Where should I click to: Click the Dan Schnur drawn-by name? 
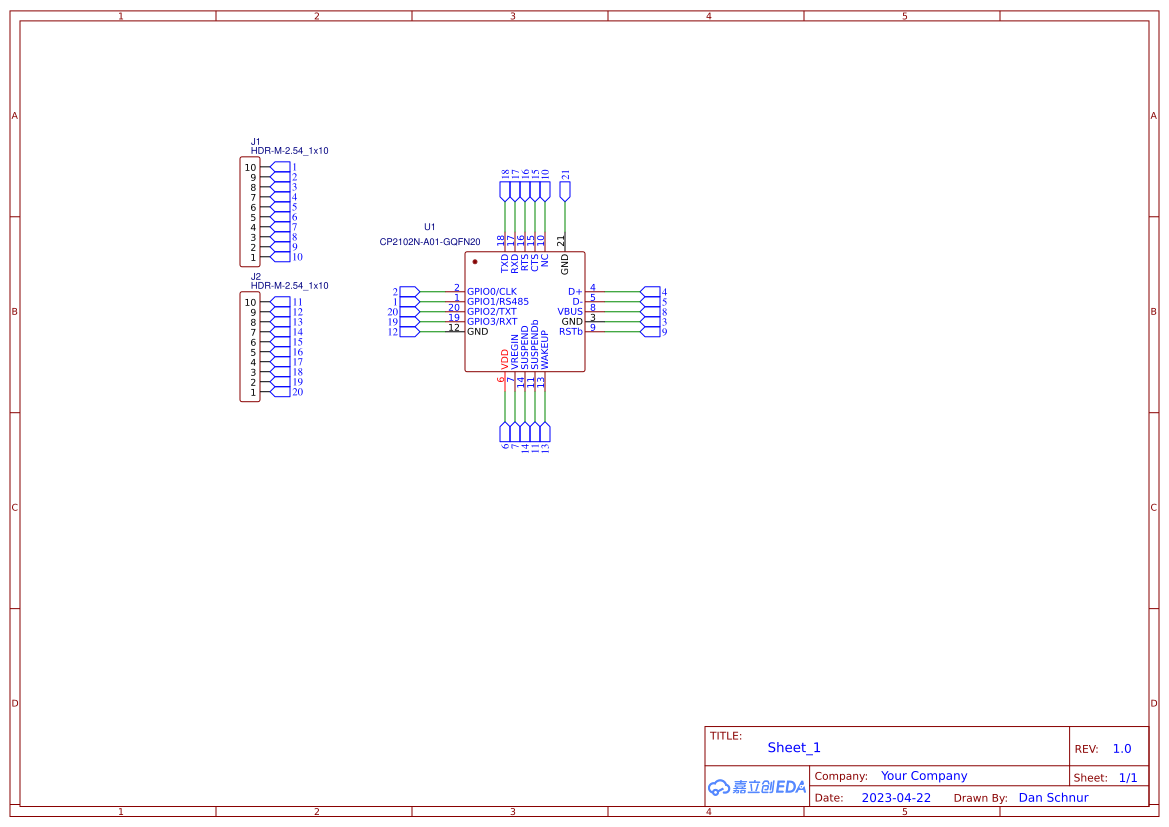[x=1053, y=797]
